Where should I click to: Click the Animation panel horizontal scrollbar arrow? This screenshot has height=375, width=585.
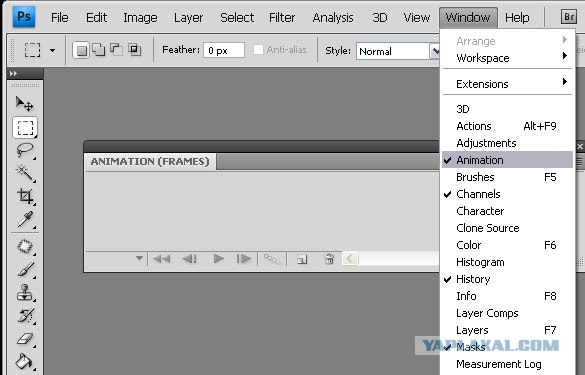(350, 258)
